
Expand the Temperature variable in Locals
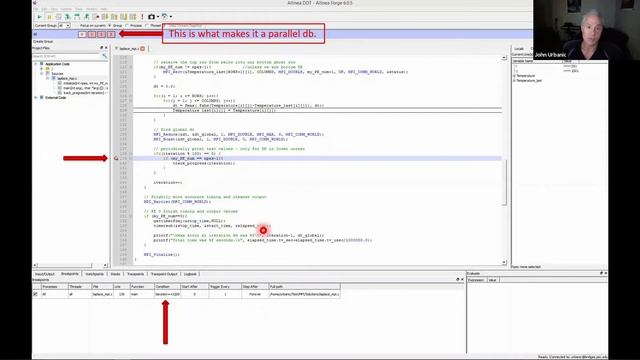click(x=514, y=76)
